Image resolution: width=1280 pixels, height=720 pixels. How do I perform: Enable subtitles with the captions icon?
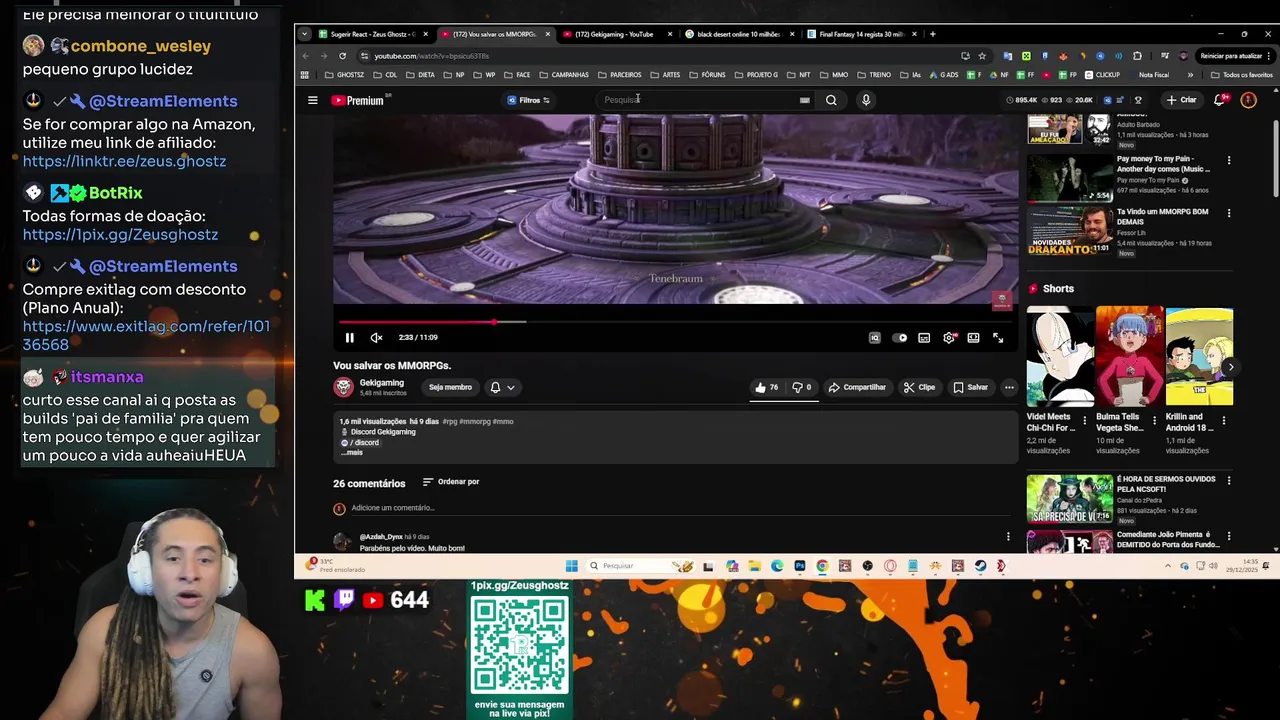924,338
